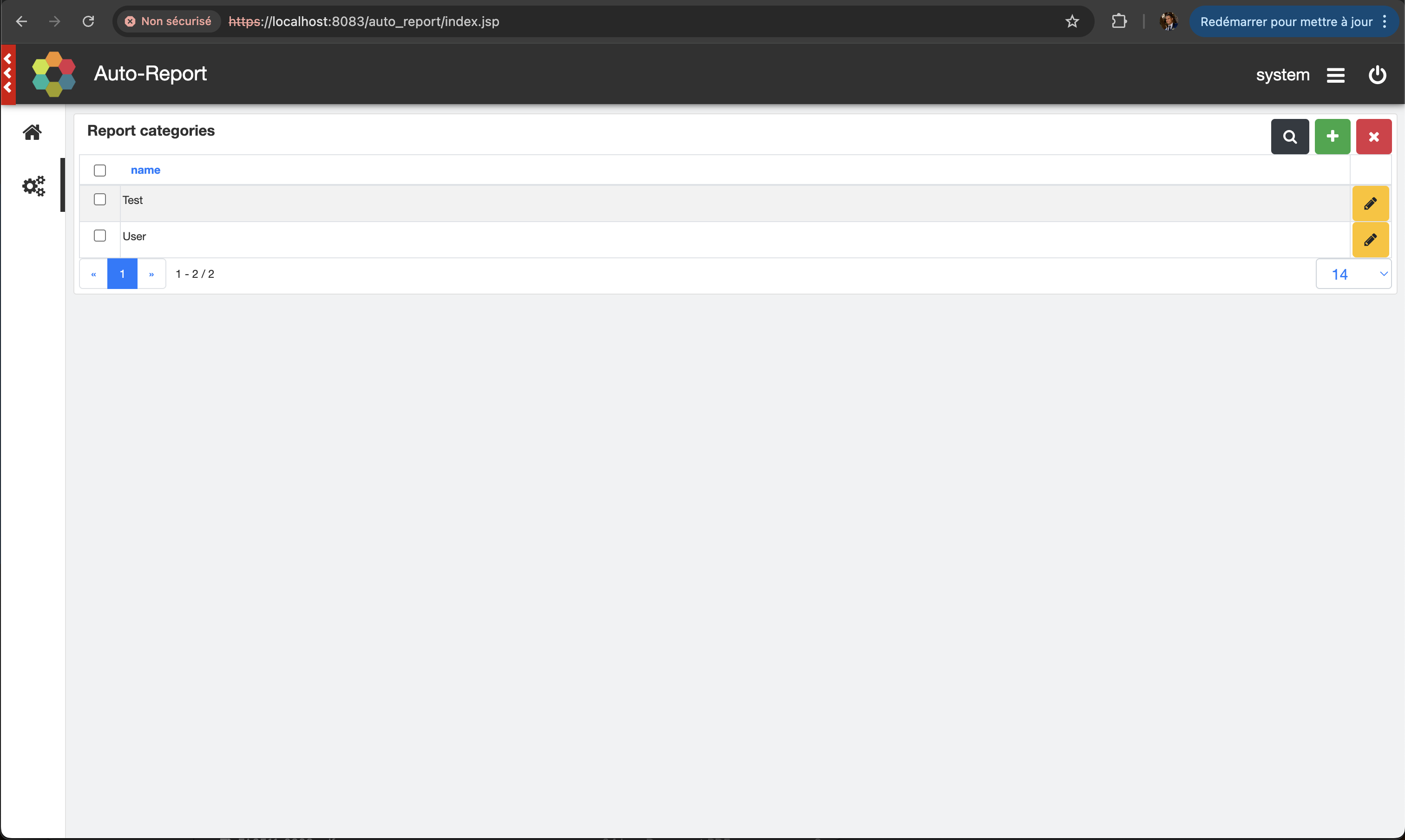Check the select-all checkbox in header
This screenshot has height=840, width=1405.
point(99,171)
